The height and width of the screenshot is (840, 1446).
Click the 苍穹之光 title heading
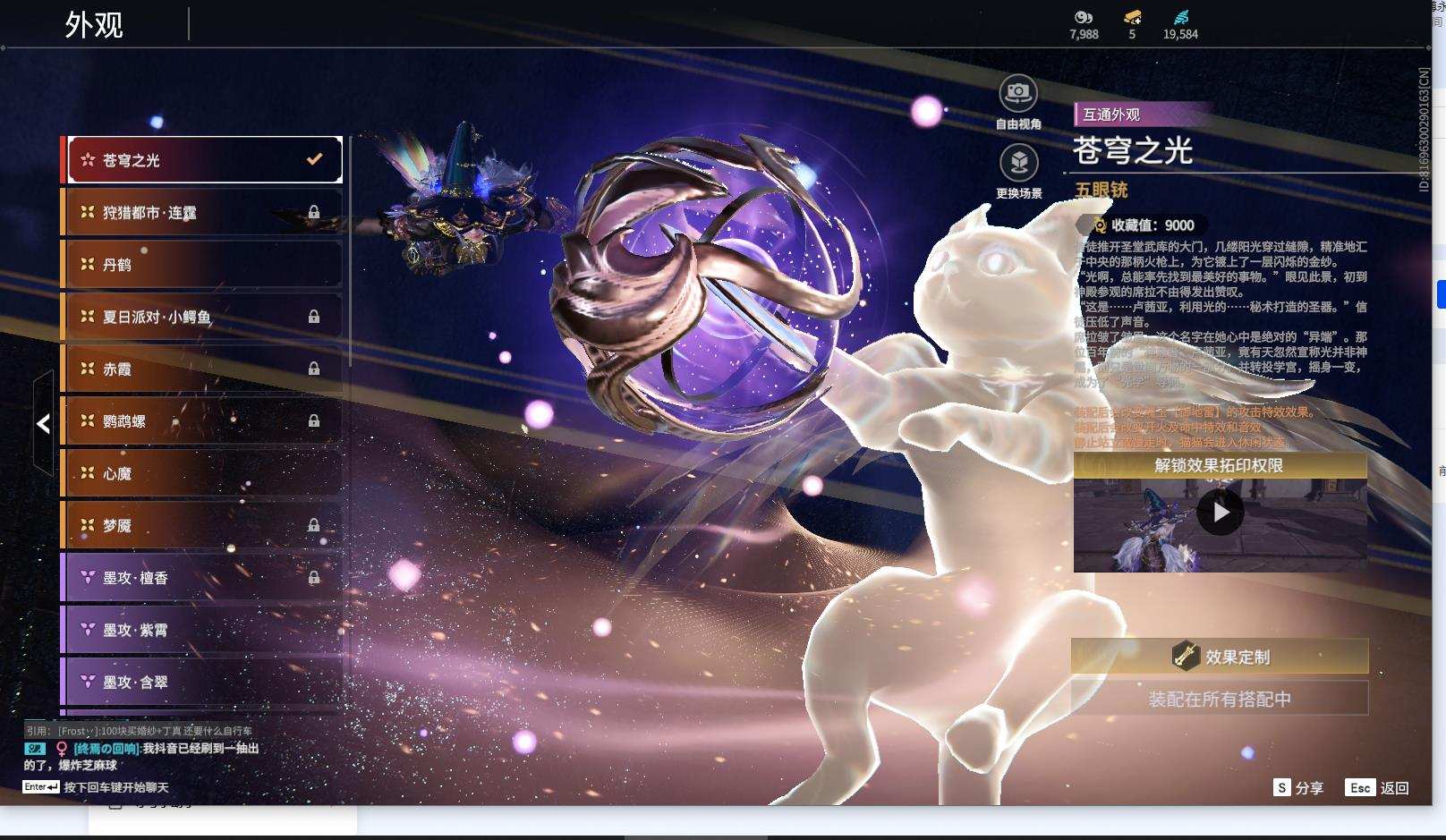[x=1133, y=150]
